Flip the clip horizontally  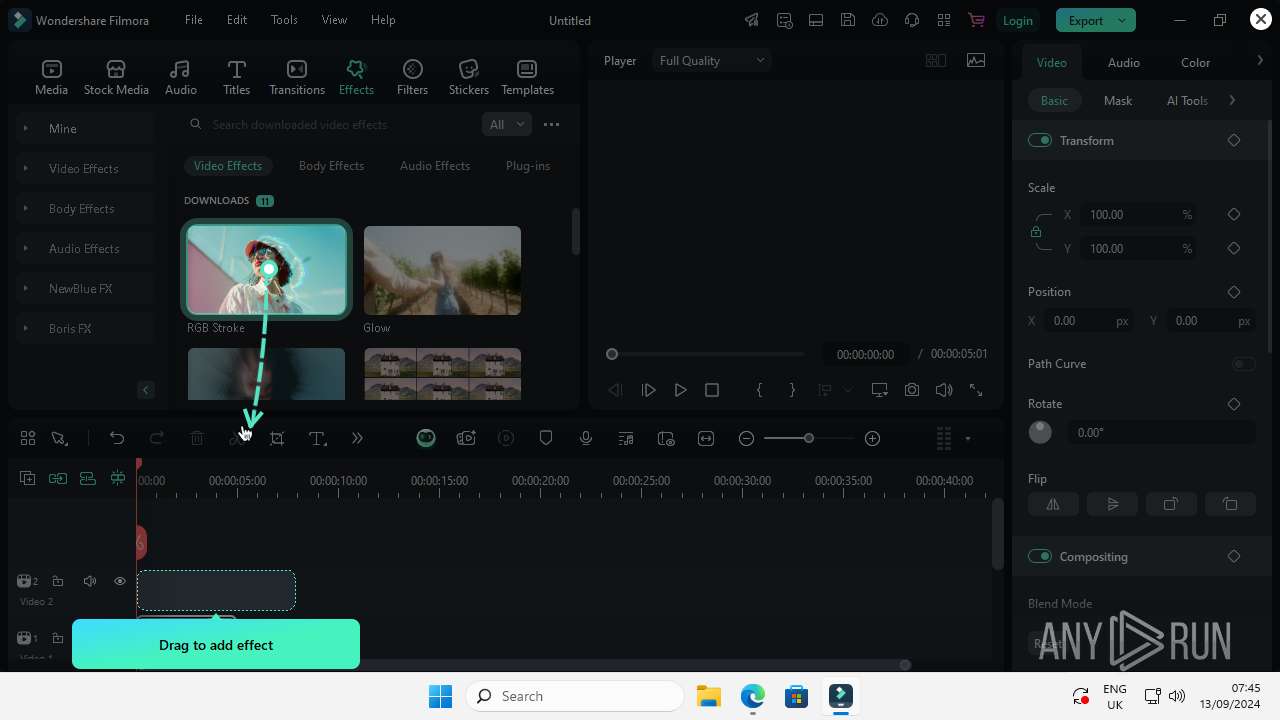click(x=1053, y=504)
